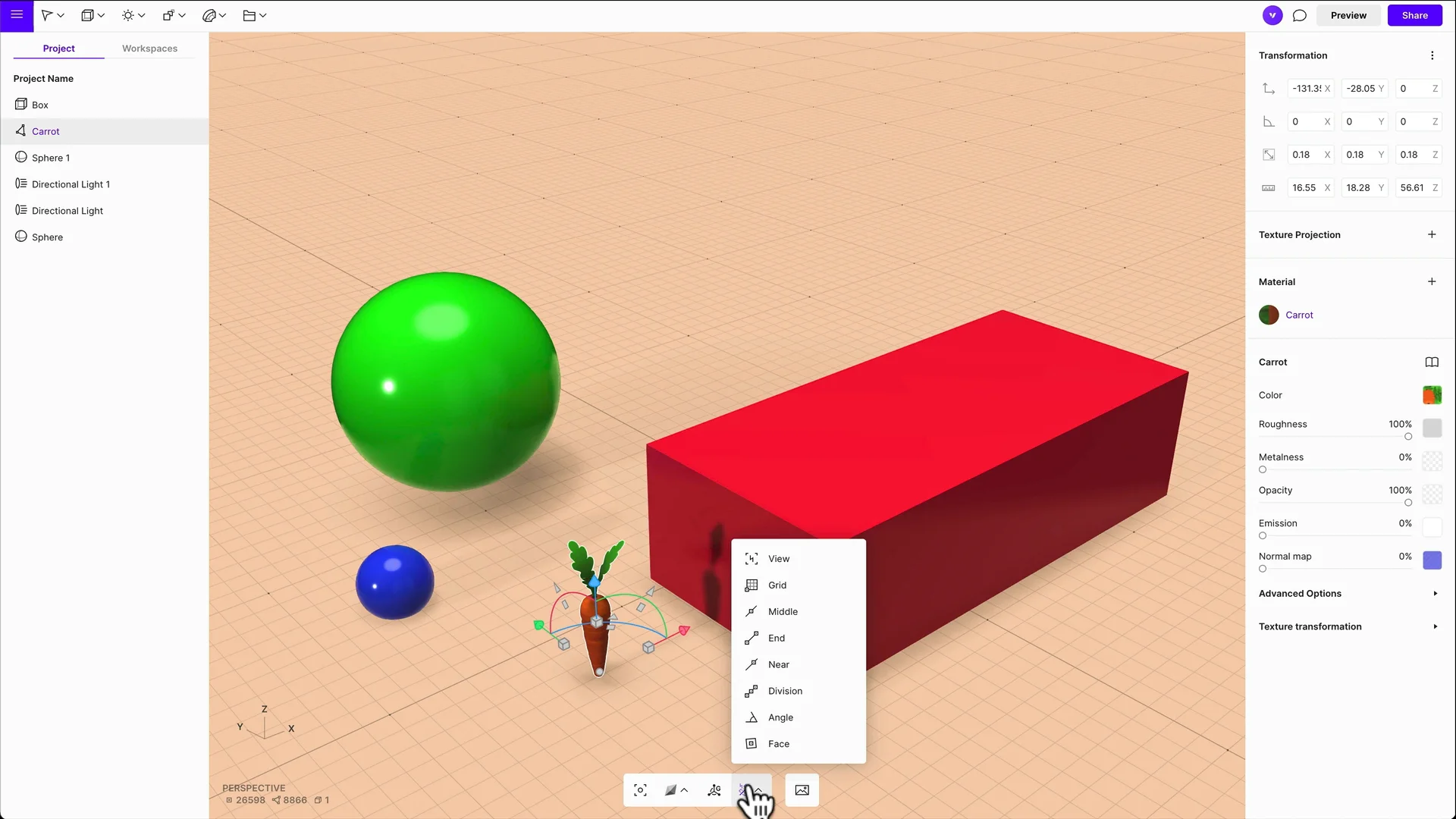
Task: Click the add Texture Projection plus button
Action: [x=1432, y=234]
